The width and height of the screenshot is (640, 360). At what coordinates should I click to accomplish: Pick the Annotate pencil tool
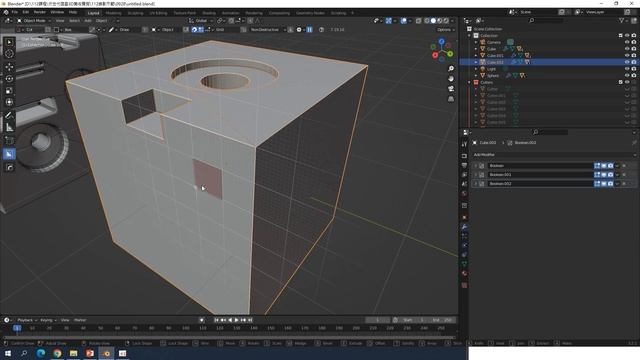coord(9,115)
